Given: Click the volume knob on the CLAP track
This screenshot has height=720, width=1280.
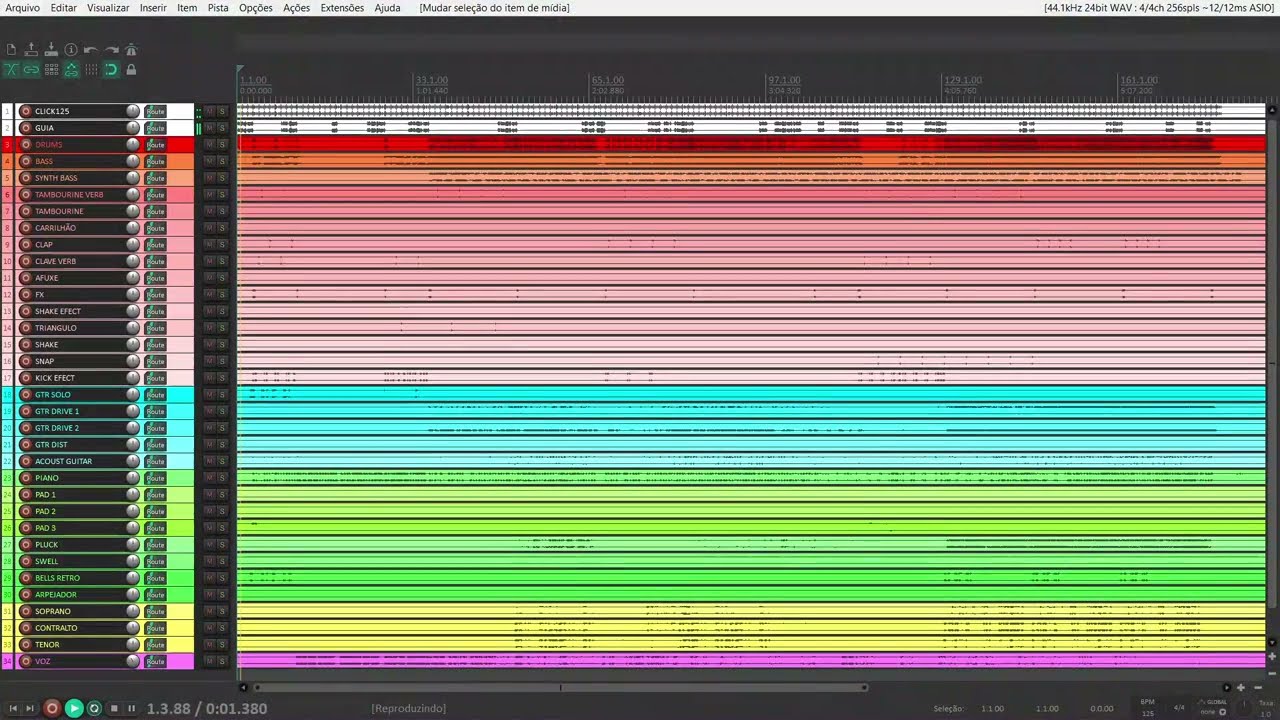Looking at the screenshot, I should (133, 245).
